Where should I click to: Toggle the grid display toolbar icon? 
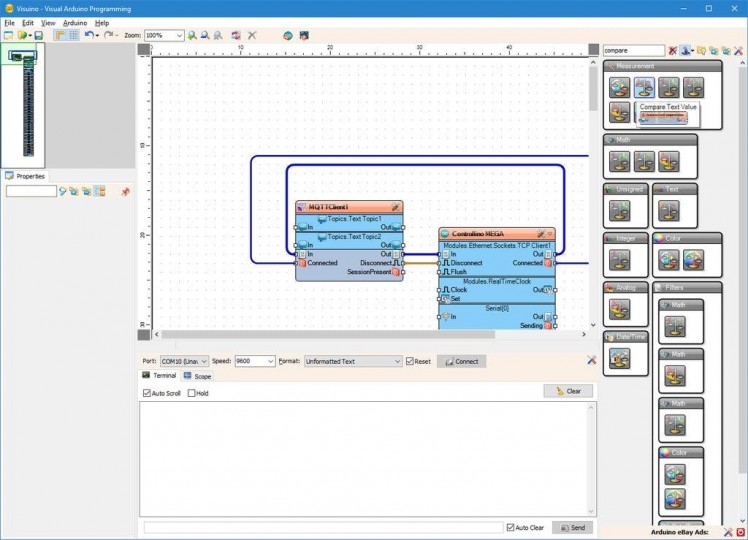coord(73,35)
